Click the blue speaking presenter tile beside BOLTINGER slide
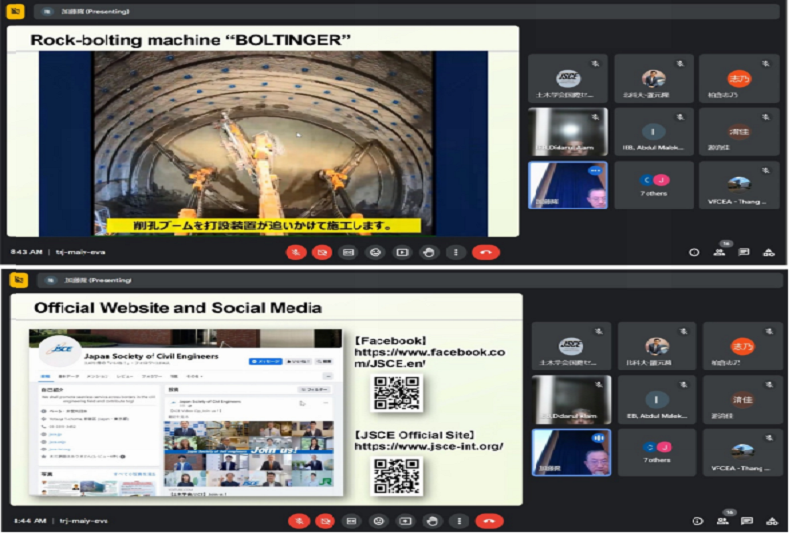800x533 pixels. tap(568, 185)
